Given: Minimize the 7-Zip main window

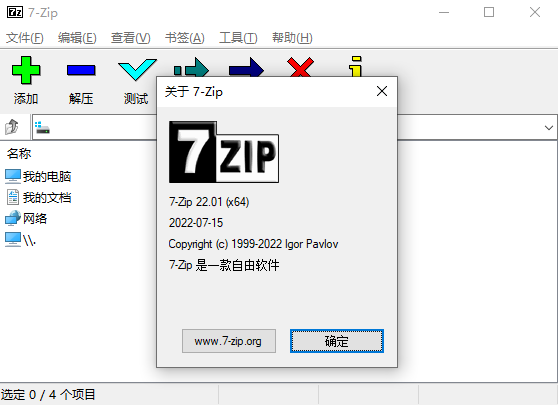Looking at the screenshot, I should coord(444,12).
